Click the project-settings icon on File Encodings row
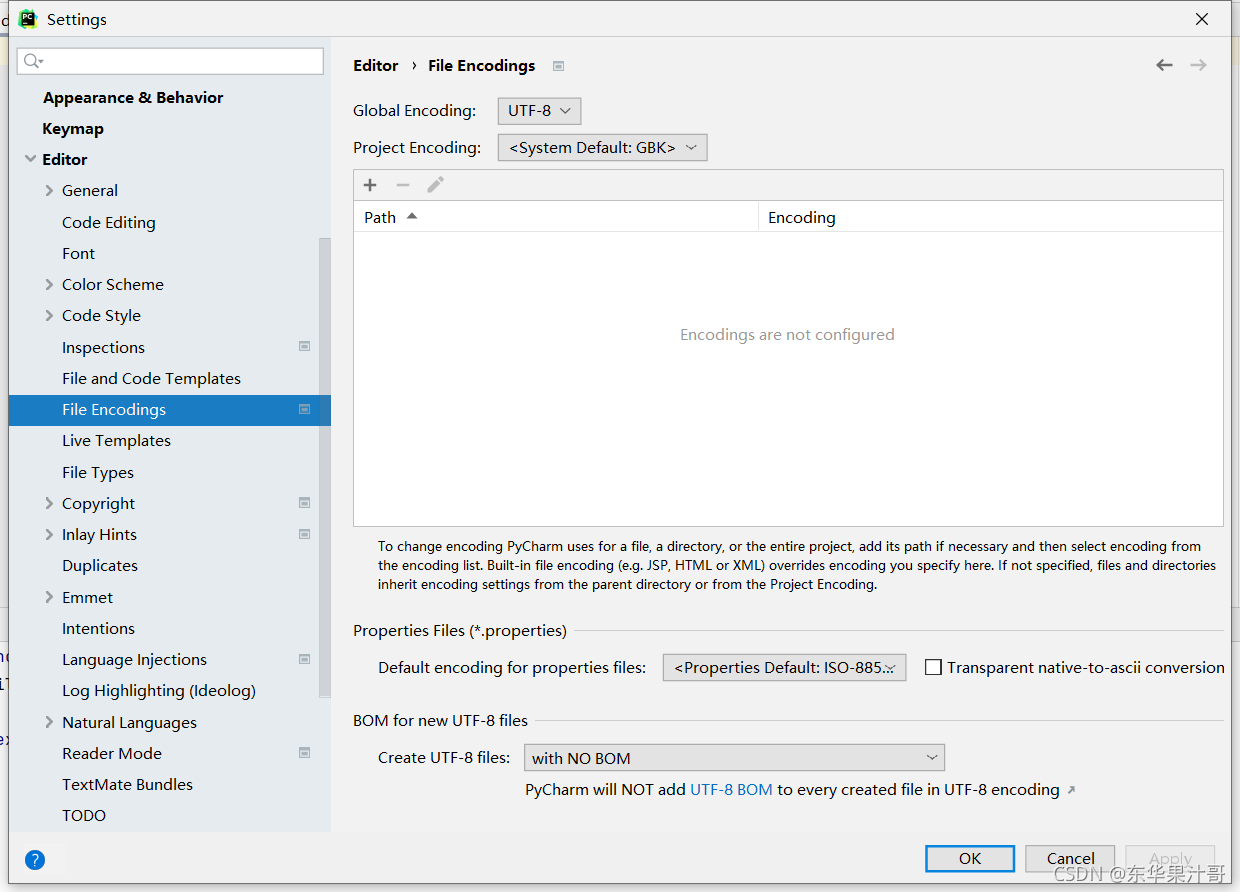This screenshot has width=1240, height=892. coord(305,409)
